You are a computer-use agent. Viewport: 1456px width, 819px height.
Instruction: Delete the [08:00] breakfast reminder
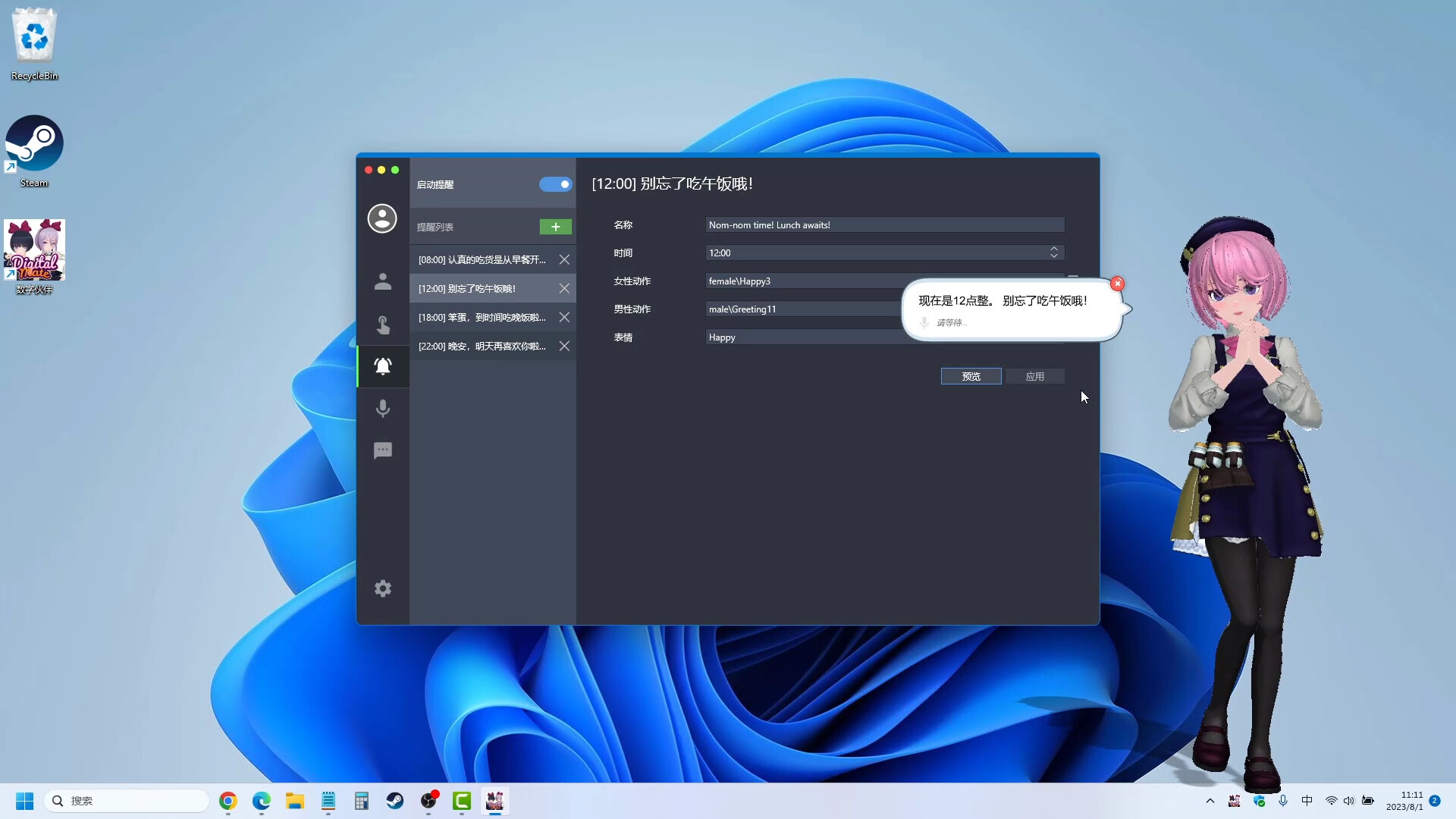point(564,259)
